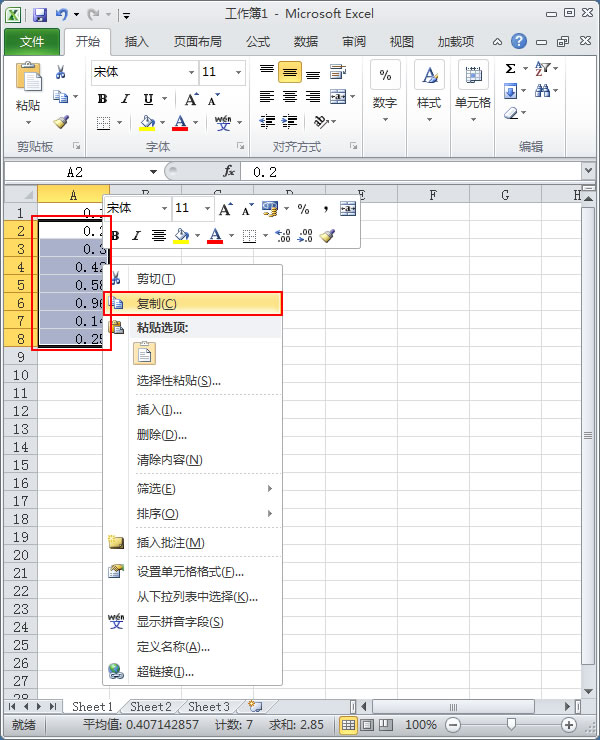Open the File tab
The height and width of the screenshot is (740, 600).
[32, 42]
